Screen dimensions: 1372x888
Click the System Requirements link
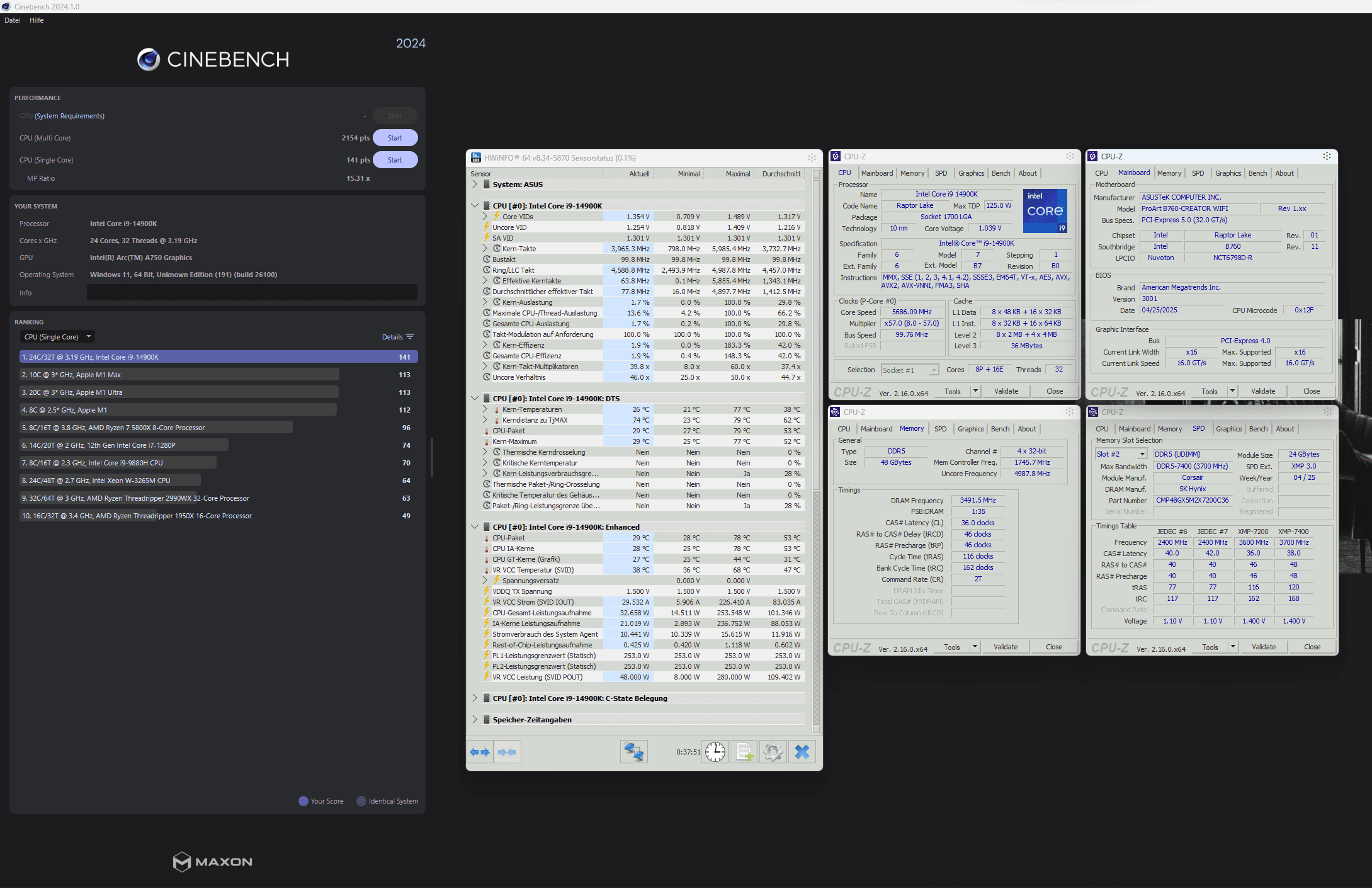[x=69, y=116]
